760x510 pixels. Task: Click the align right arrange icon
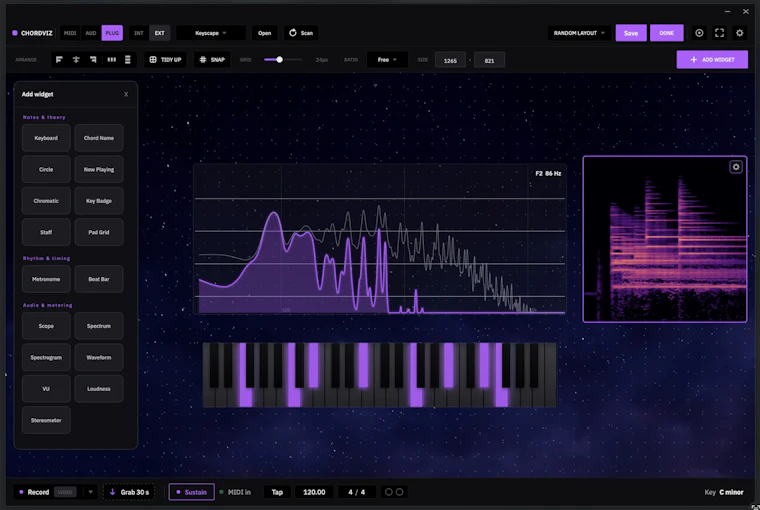click(x=93, y=60)
